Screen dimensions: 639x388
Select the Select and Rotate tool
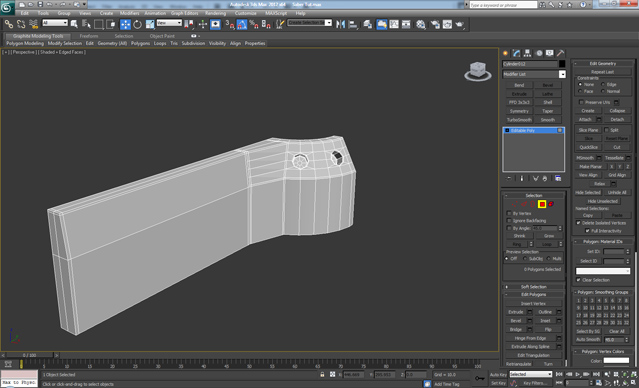click(138, 24)
